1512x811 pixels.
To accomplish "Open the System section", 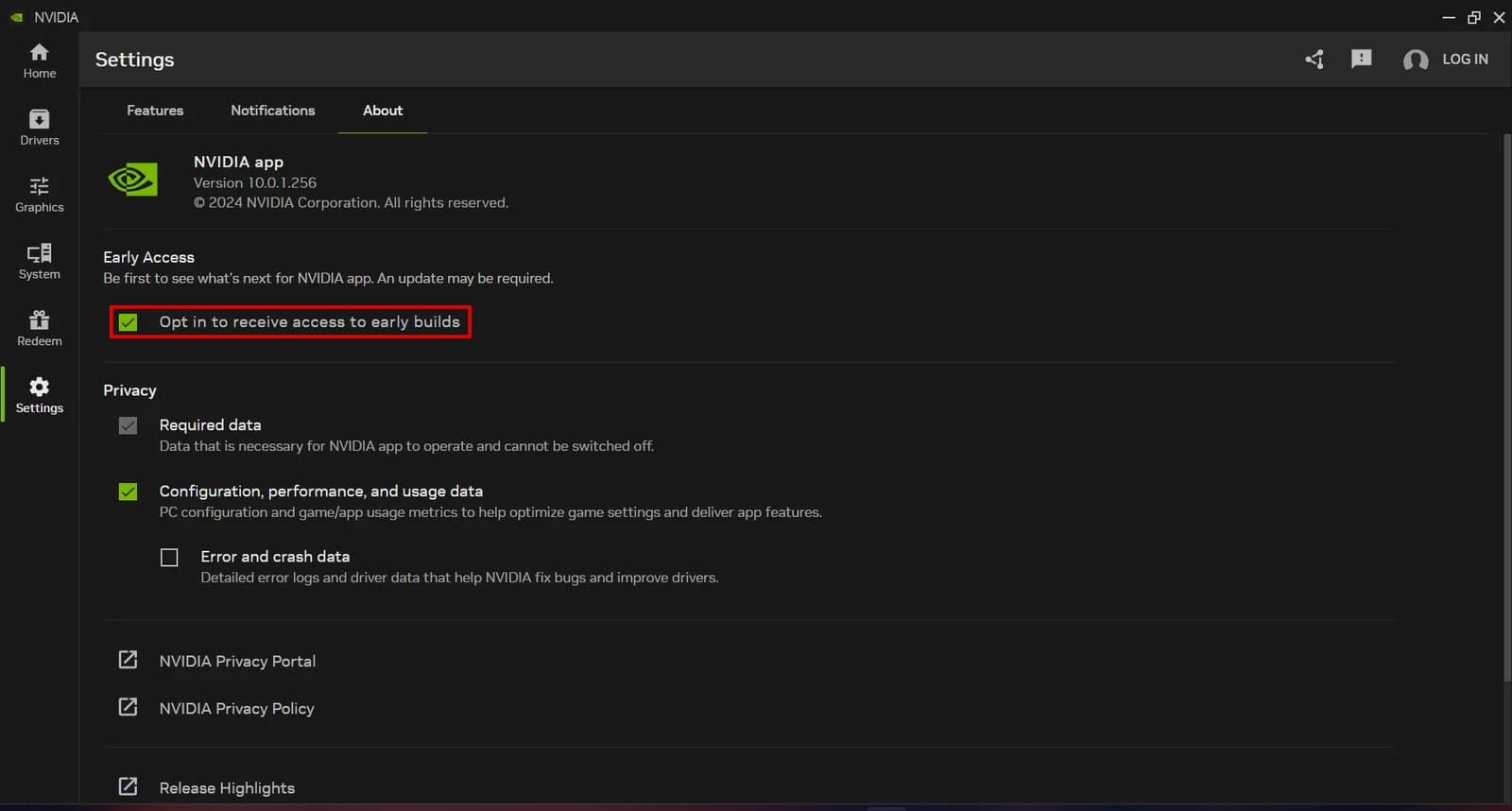I will click(x=39, y=262).
